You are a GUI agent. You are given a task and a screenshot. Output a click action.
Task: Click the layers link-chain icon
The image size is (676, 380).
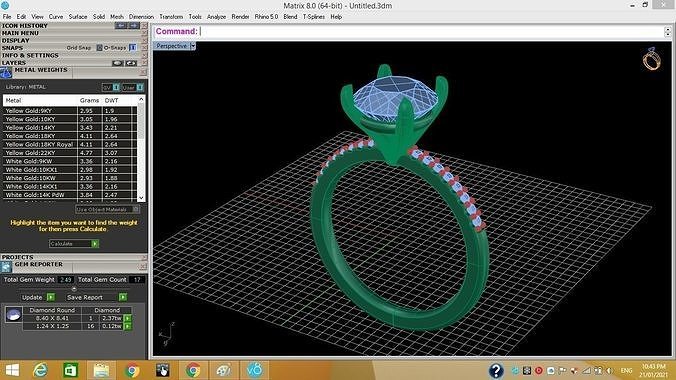(131, 63)
